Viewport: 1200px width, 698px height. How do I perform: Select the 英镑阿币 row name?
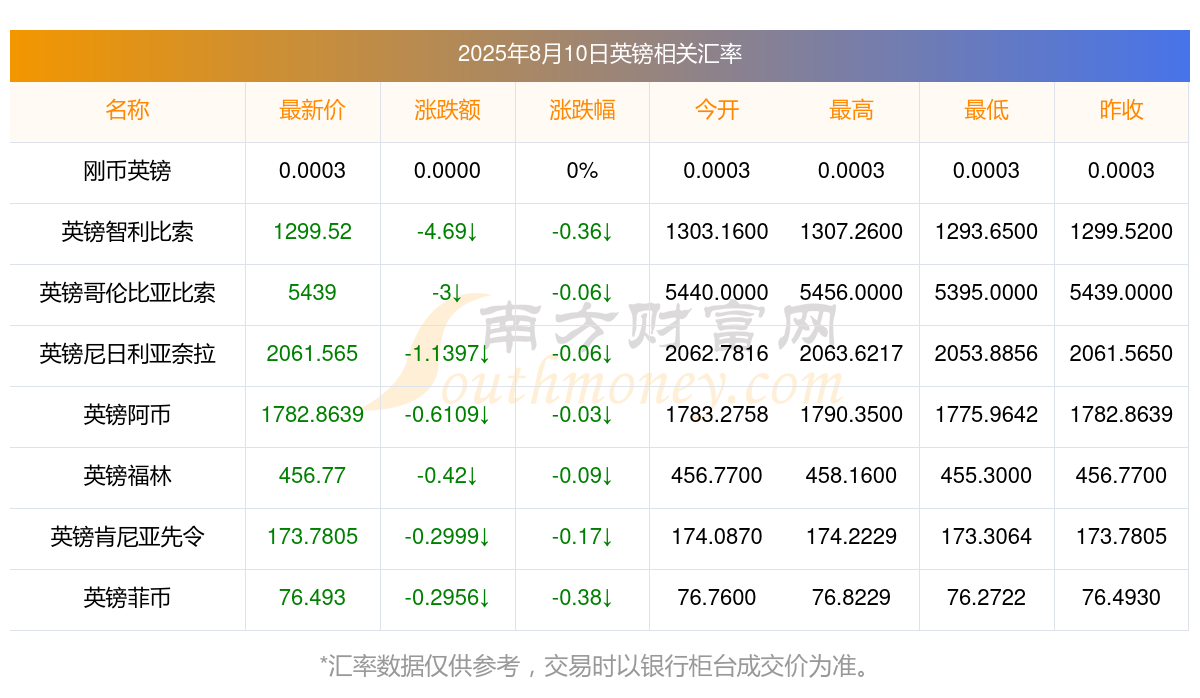coord(127,415)
